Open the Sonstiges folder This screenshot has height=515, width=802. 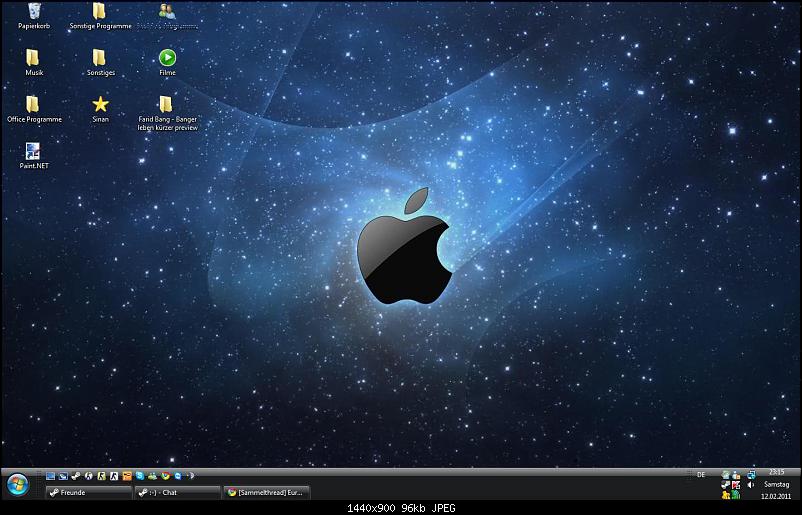[x=100, y=58]
